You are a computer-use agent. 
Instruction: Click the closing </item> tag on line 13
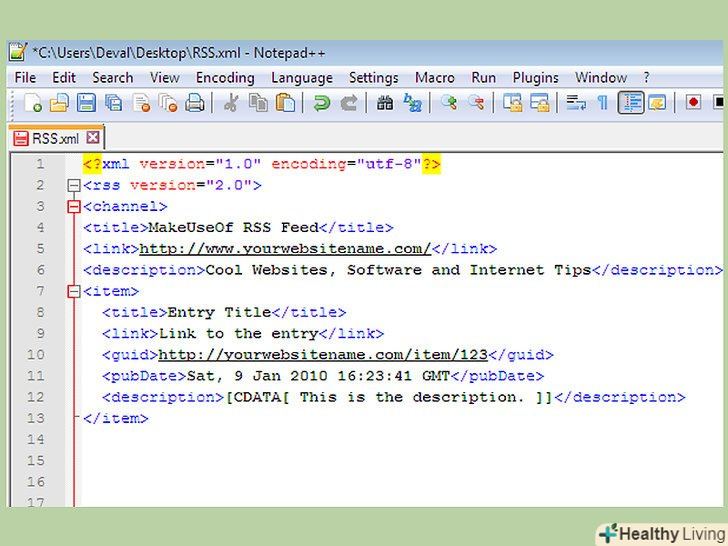tap(116, 418)
